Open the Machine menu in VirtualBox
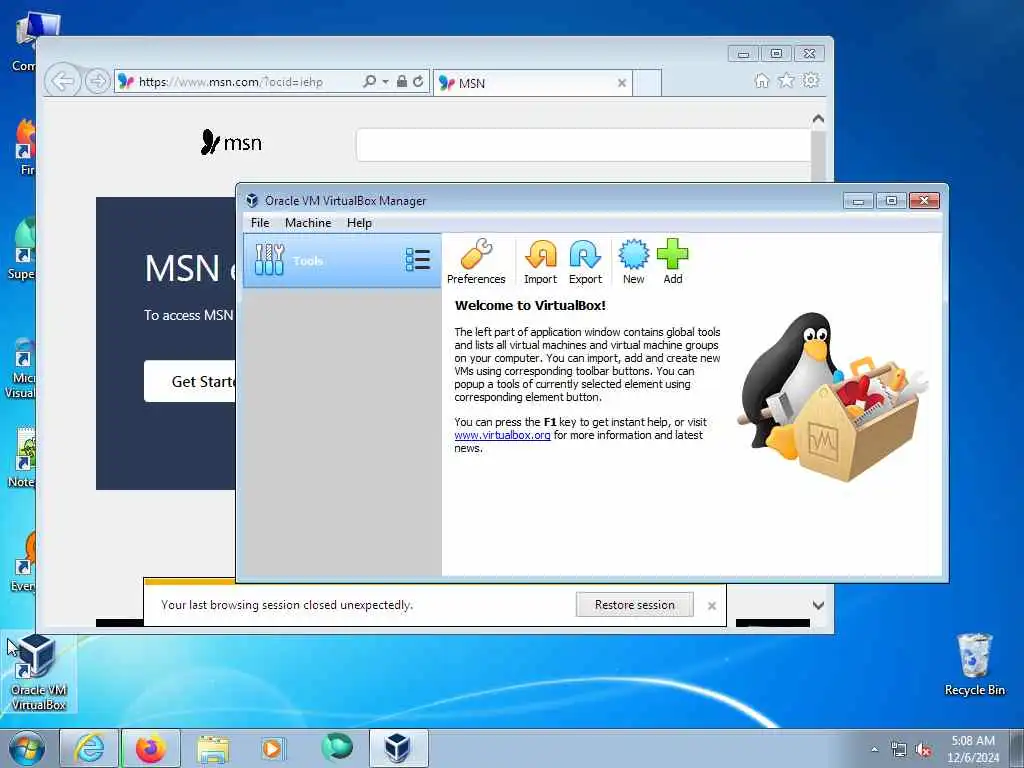 [308, 223]
